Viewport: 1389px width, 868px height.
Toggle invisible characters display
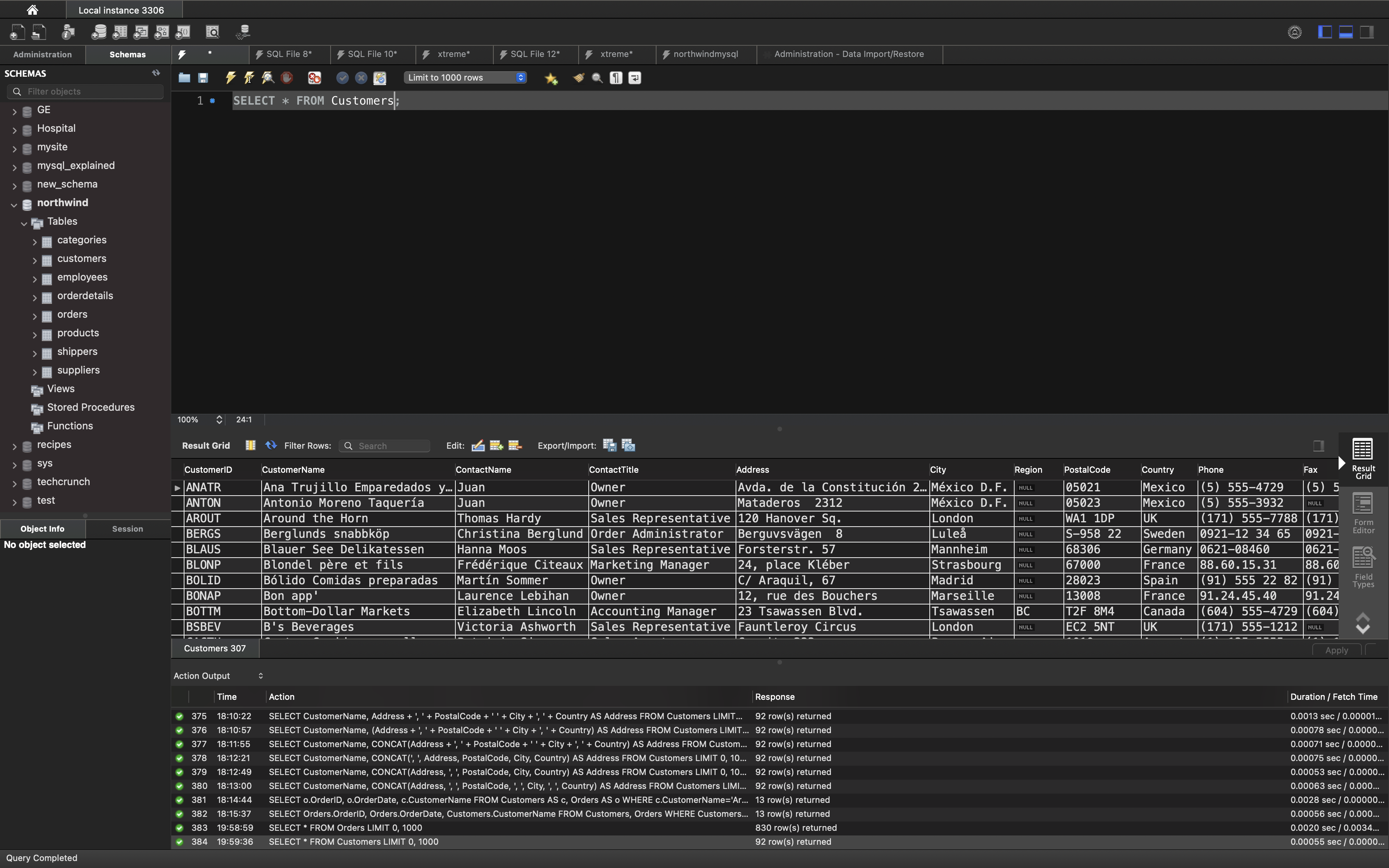[616, 77]
